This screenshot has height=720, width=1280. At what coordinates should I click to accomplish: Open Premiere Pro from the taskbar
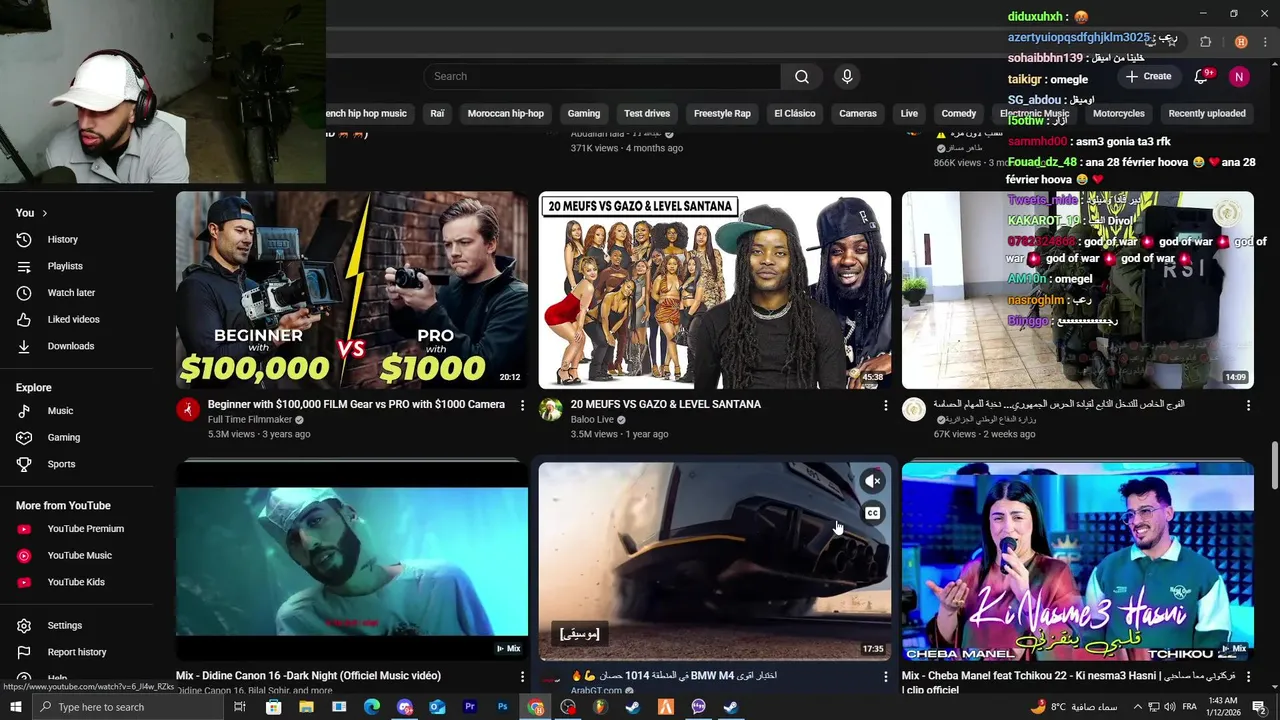click(470, 707)
